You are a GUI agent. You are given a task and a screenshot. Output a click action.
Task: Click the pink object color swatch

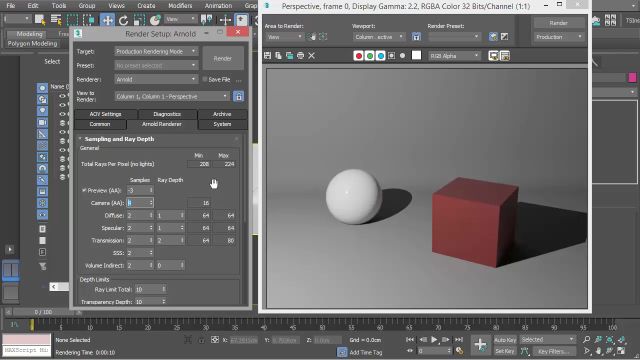(x=632, y=78)
